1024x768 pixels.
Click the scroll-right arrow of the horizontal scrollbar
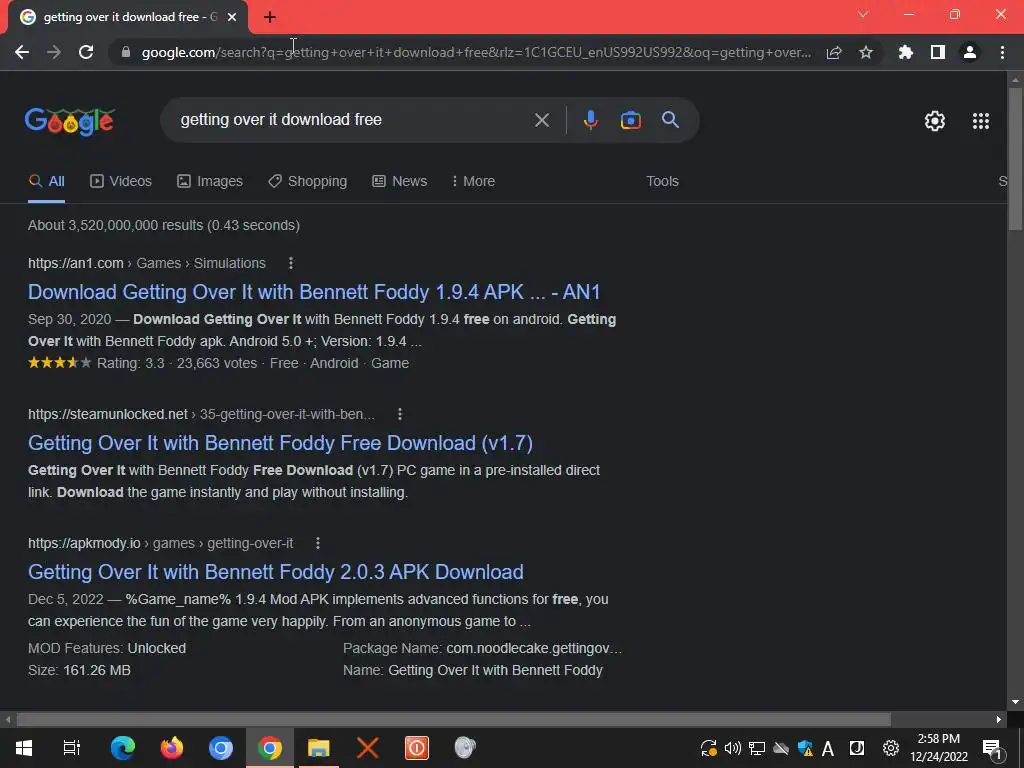pos(999,720)
